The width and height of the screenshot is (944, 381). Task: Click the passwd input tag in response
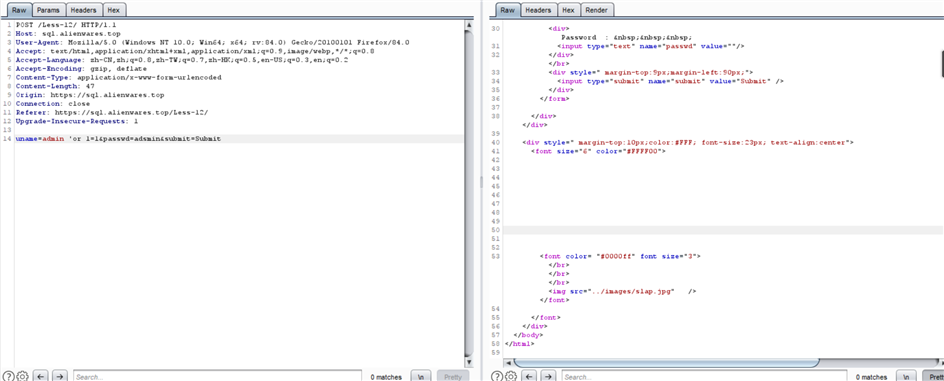651,46
